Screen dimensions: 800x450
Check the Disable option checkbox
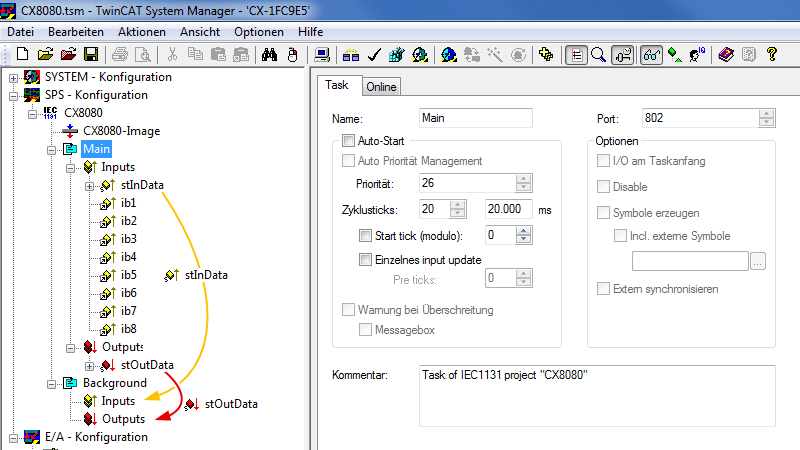(603, 186)
